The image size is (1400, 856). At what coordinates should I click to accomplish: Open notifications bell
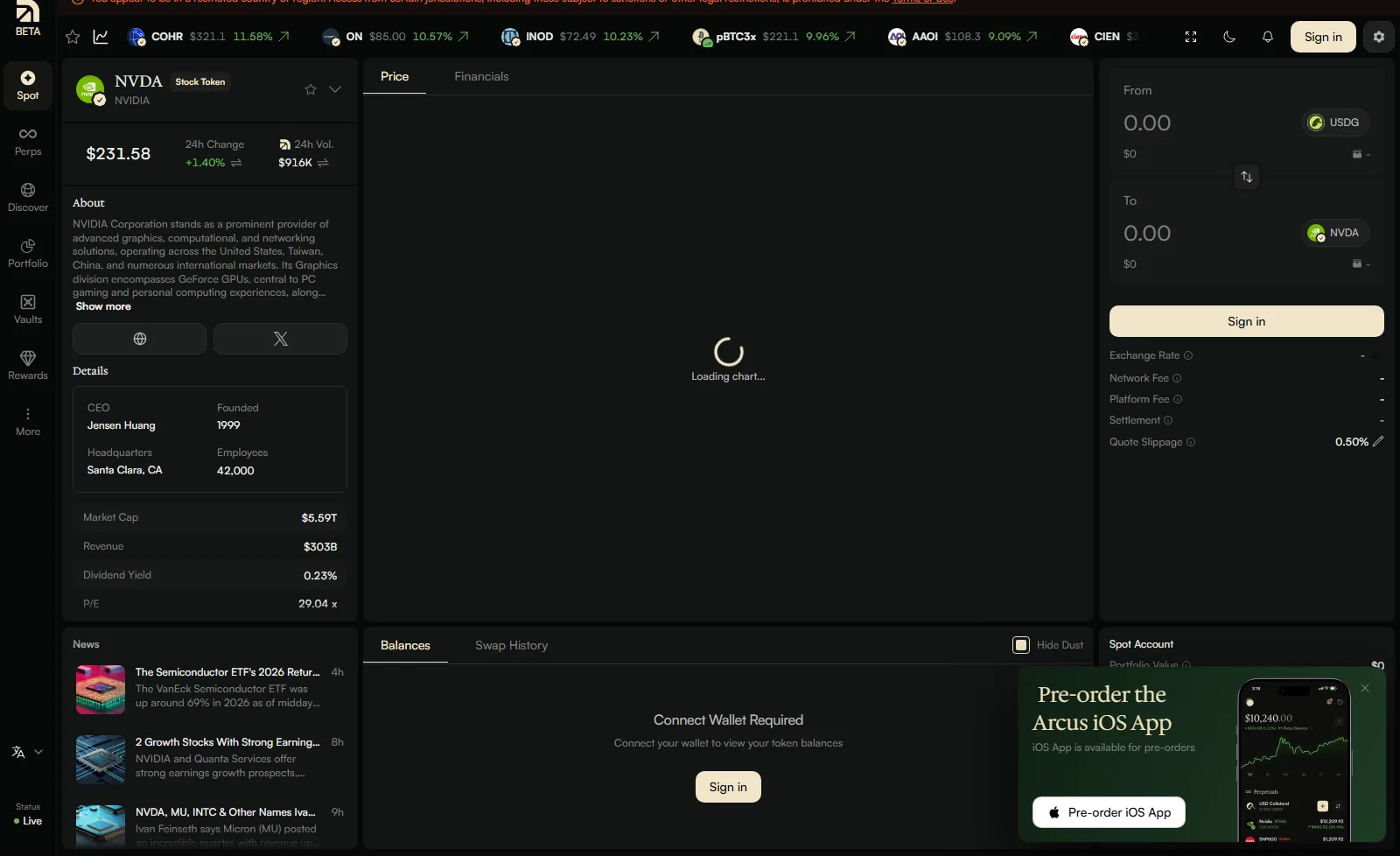click(1268, 37)
